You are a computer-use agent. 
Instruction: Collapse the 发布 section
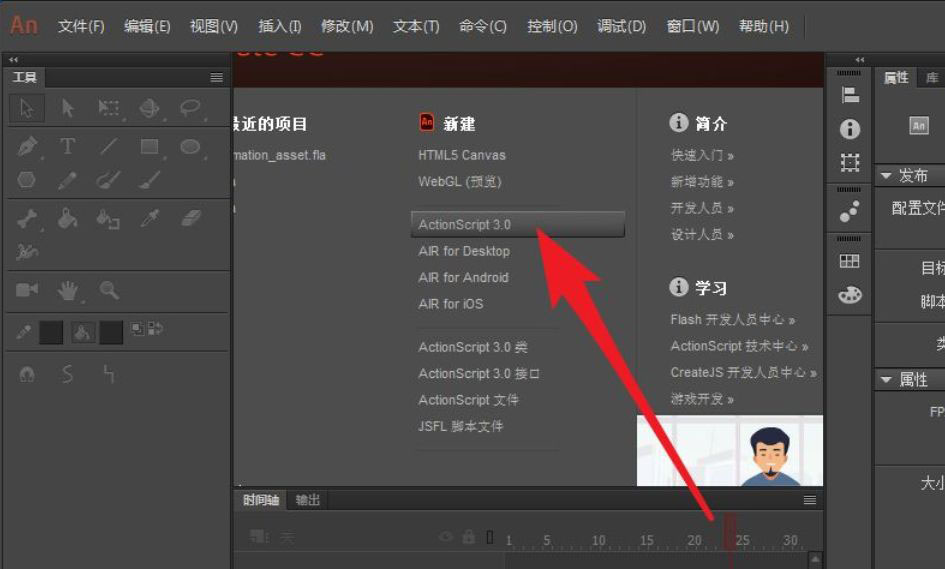[886, 175]
